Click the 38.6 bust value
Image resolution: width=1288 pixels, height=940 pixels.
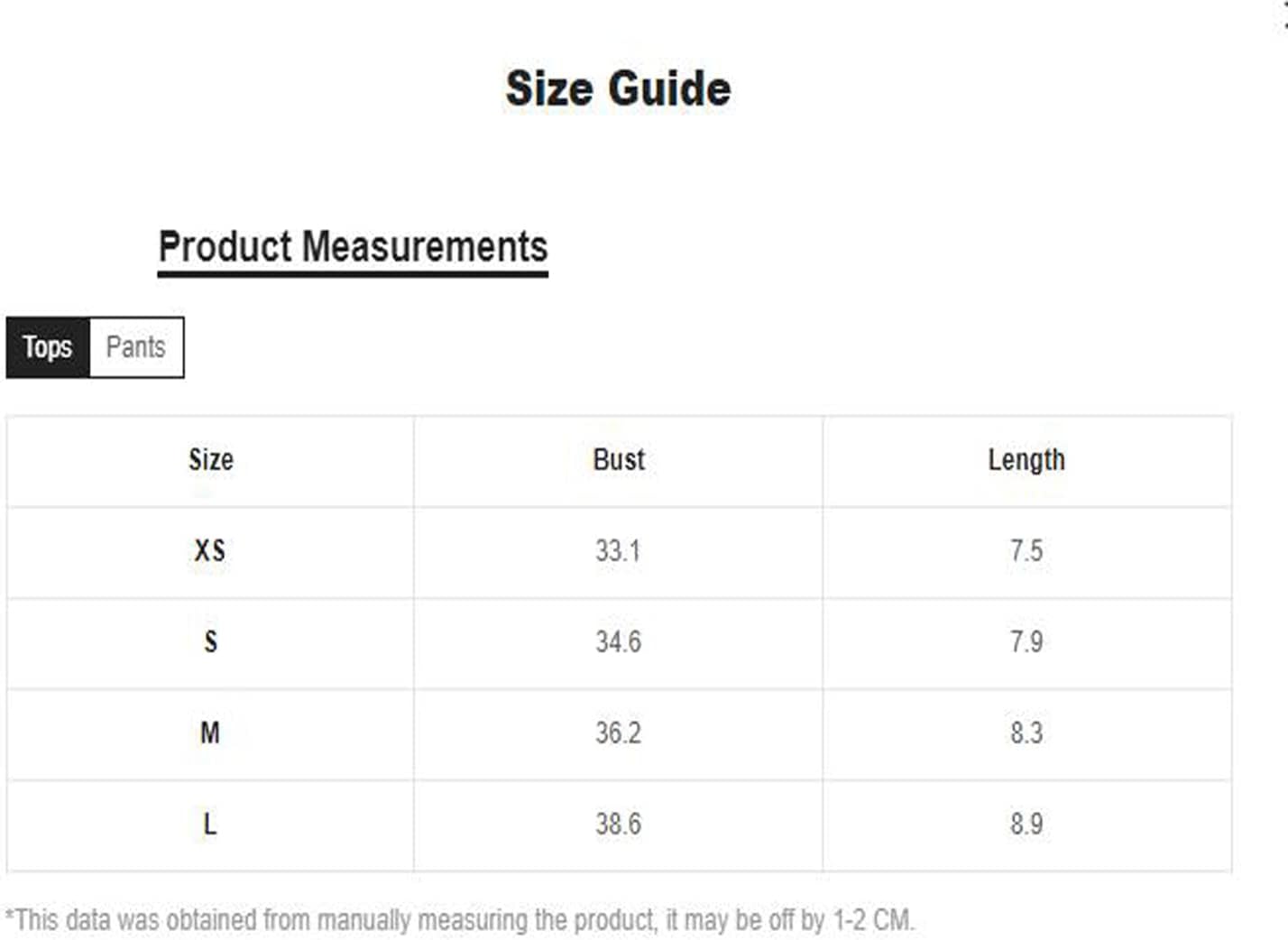click(x=618, y=824)
